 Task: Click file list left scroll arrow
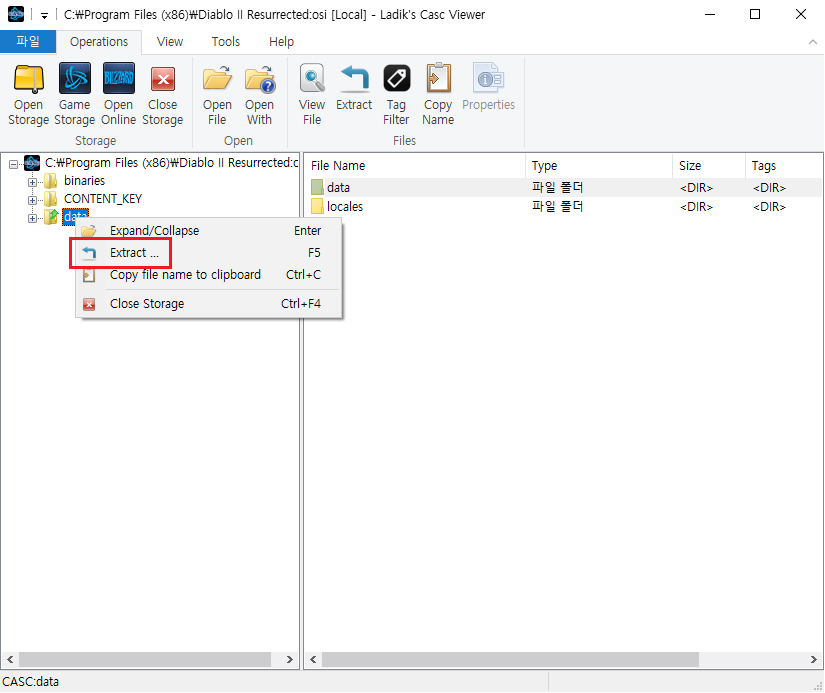(x=314, y=659)
